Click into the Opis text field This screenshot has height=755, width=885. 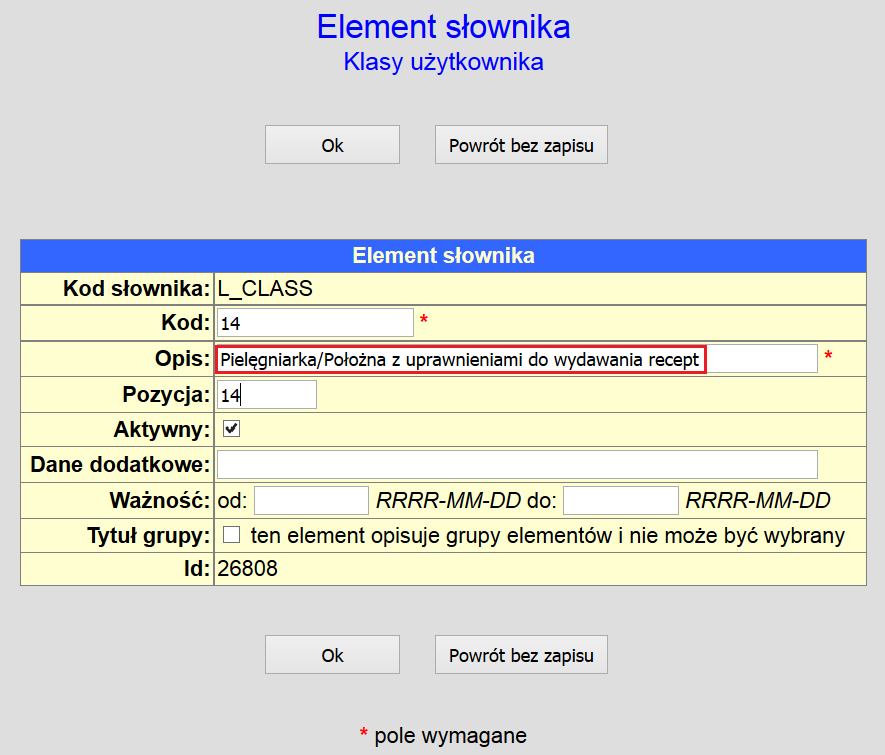point(517,359)
